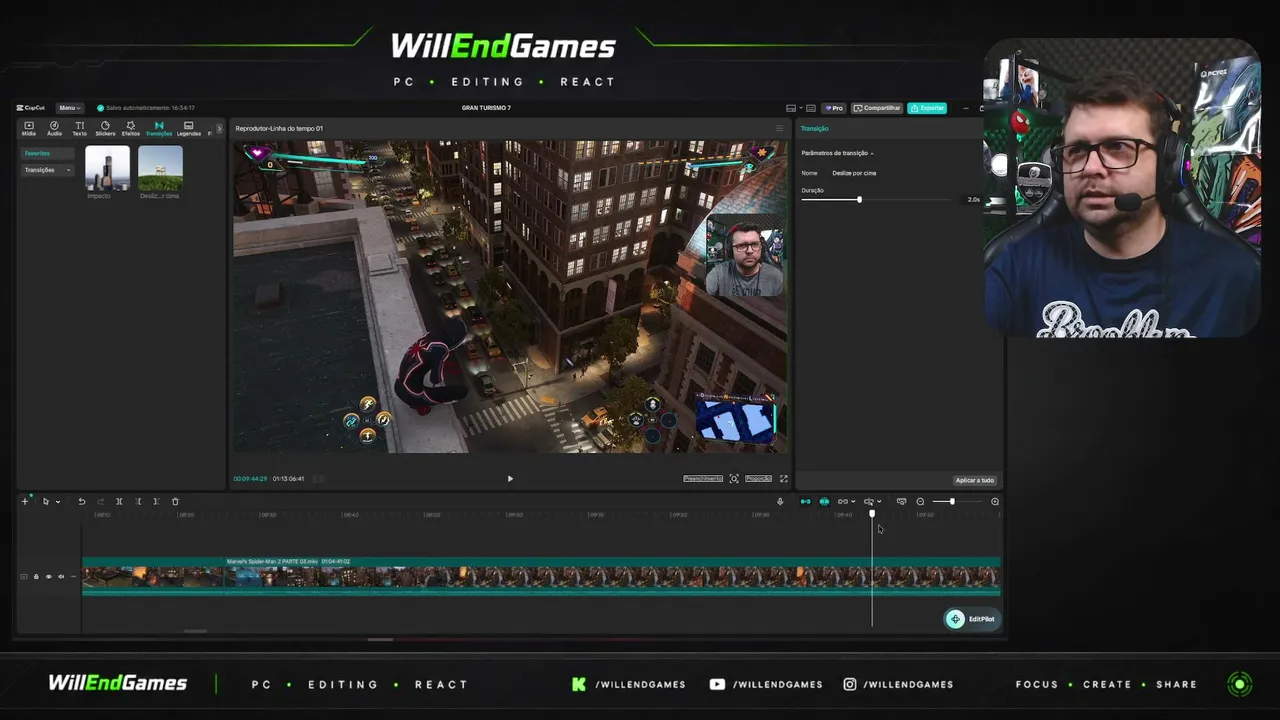Screen dimensions: 1280x720
Task: Toggle the clip linkage option
Action: 843,502
